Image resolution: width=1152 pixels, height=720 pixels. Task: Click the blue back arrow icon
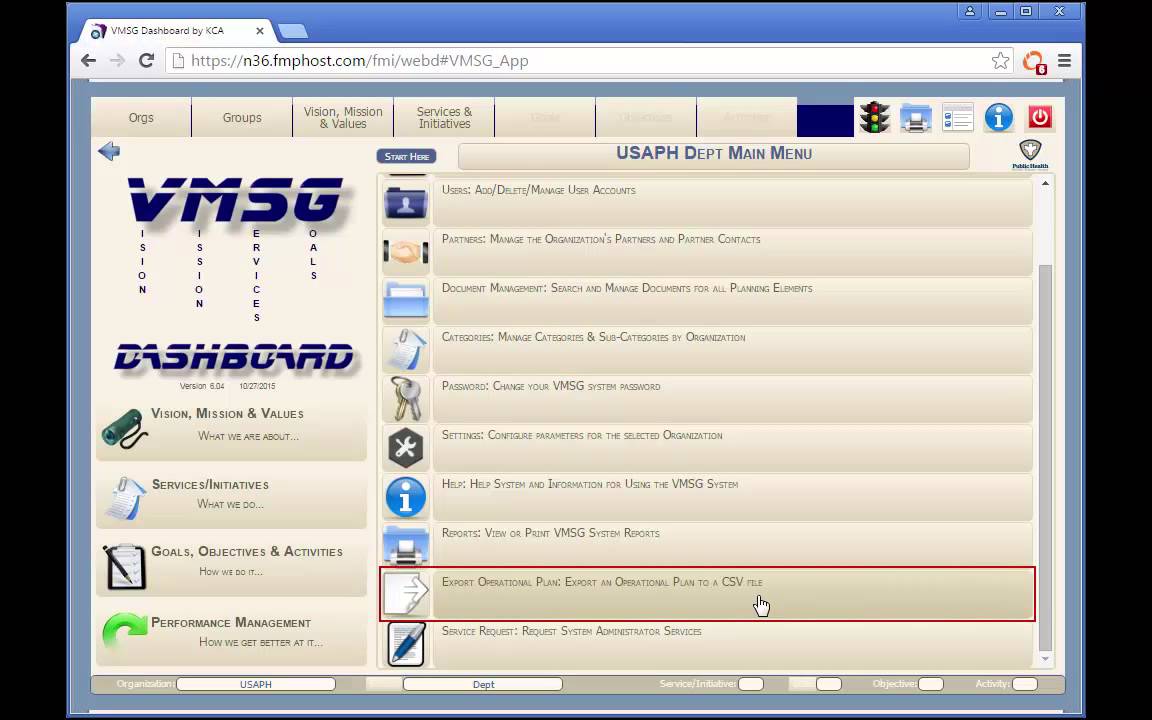[x=109, y=151]
